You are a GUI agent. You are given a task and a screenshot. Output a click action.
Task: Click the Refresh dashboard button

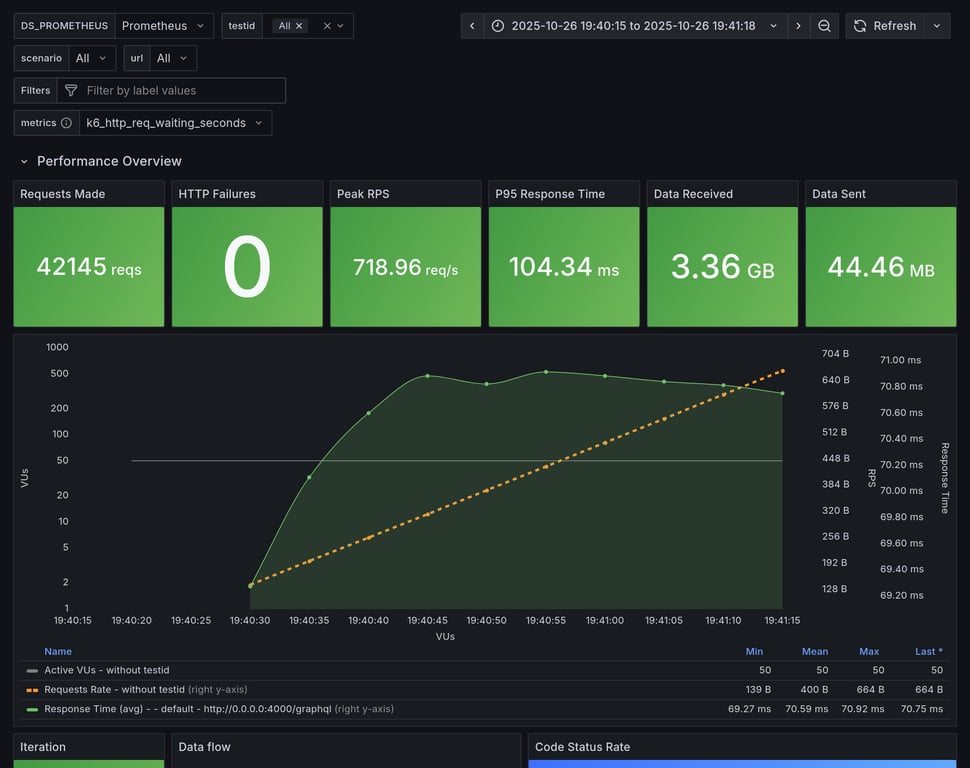[x=884, y=26]
